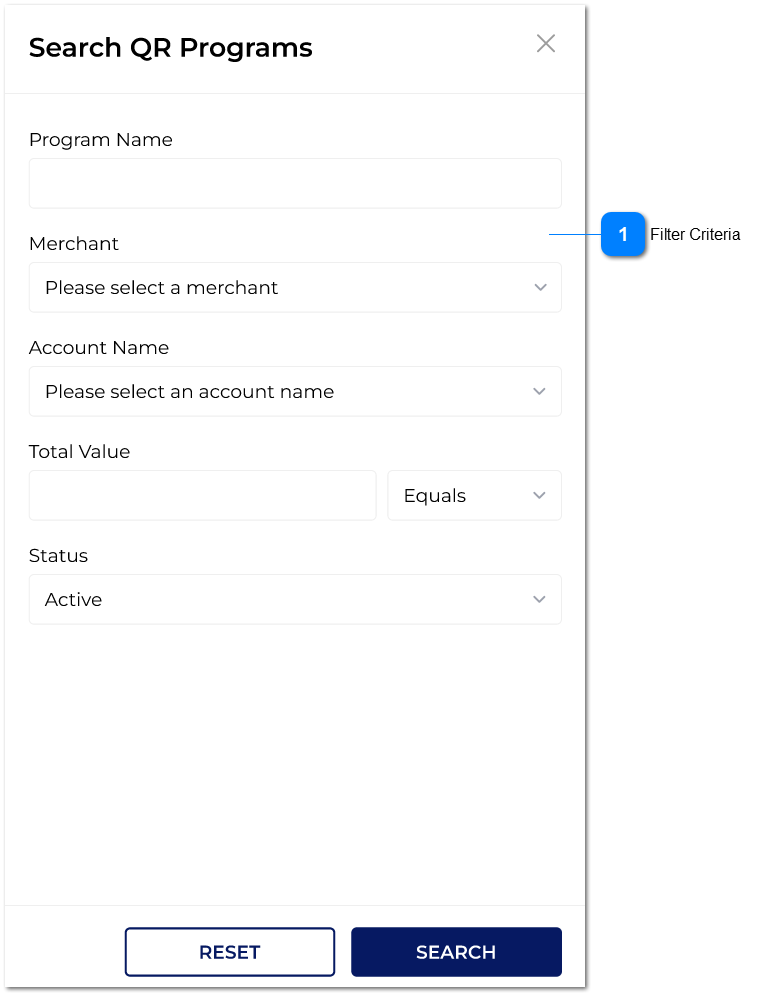Click the blue callout marker numbered 1
The width and height of the screenshot is (761, 996).
coord(623,235)
